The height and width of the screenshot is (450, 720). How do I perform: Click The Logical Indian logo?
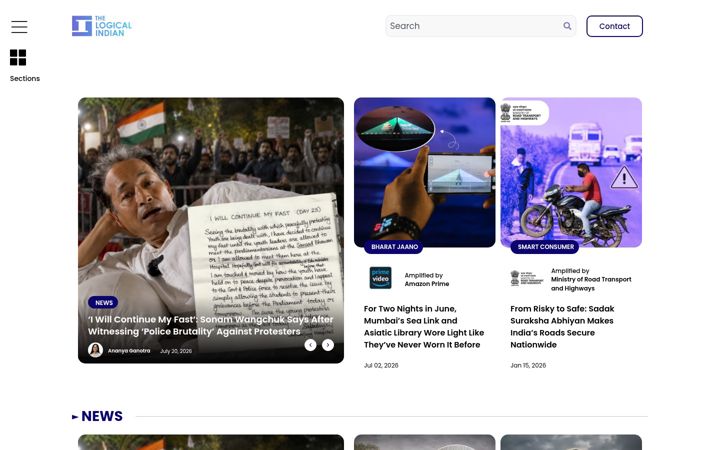click(102, 26)
